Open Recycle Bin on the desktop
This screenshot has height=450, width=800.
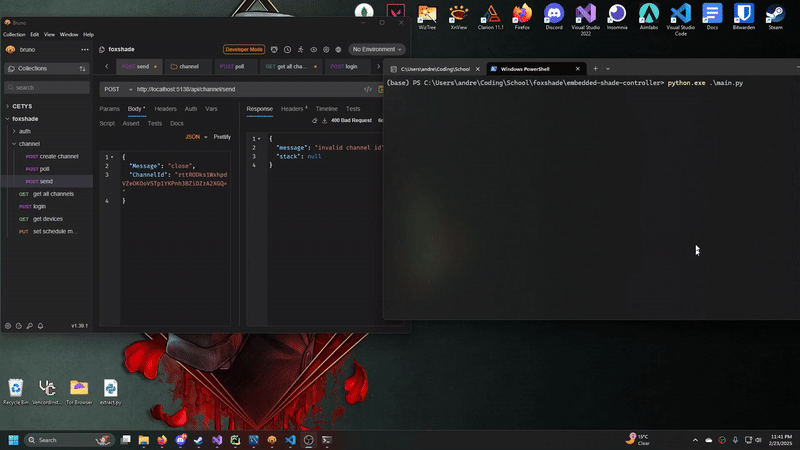pyautogui.click(x=15, y=392)
